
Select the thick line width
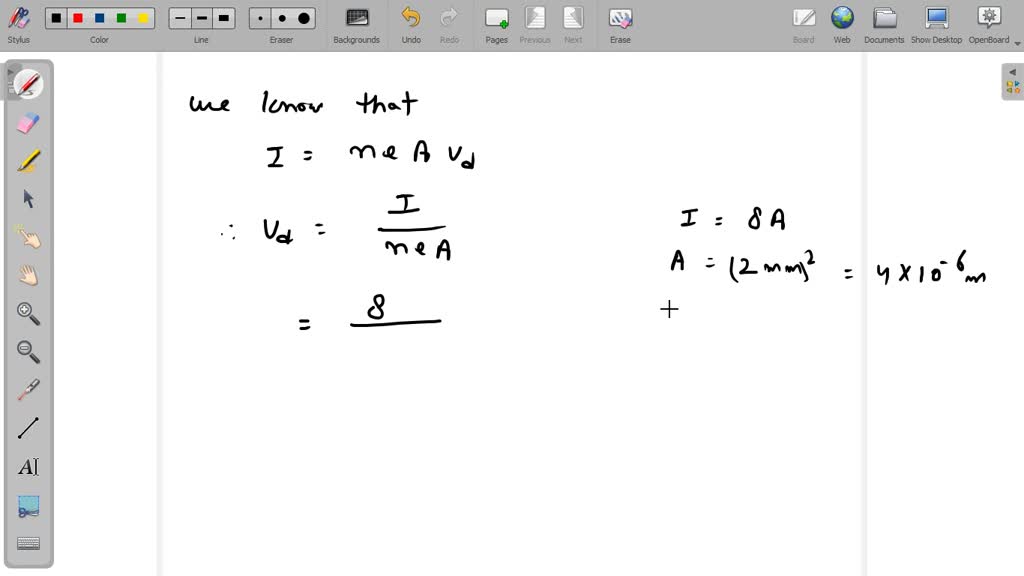[222, 17]
